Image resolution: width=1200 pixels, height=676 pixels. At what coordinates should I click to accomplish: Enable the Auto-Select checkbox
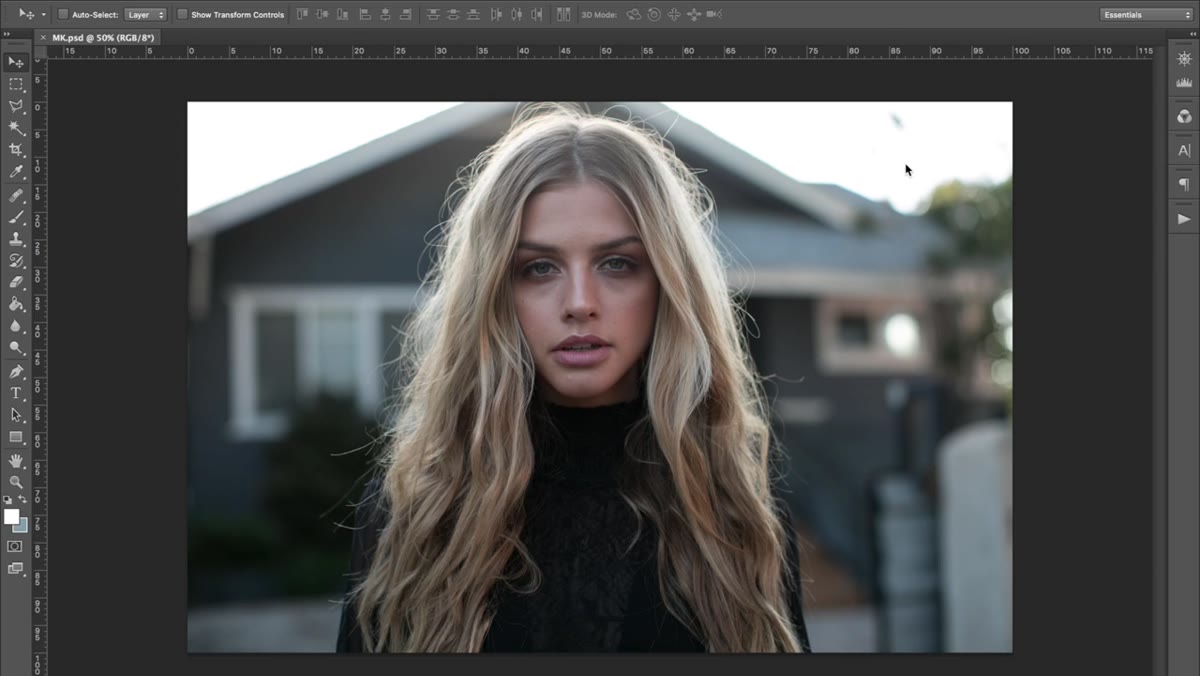pyautogui.click(x=63, y=15)
